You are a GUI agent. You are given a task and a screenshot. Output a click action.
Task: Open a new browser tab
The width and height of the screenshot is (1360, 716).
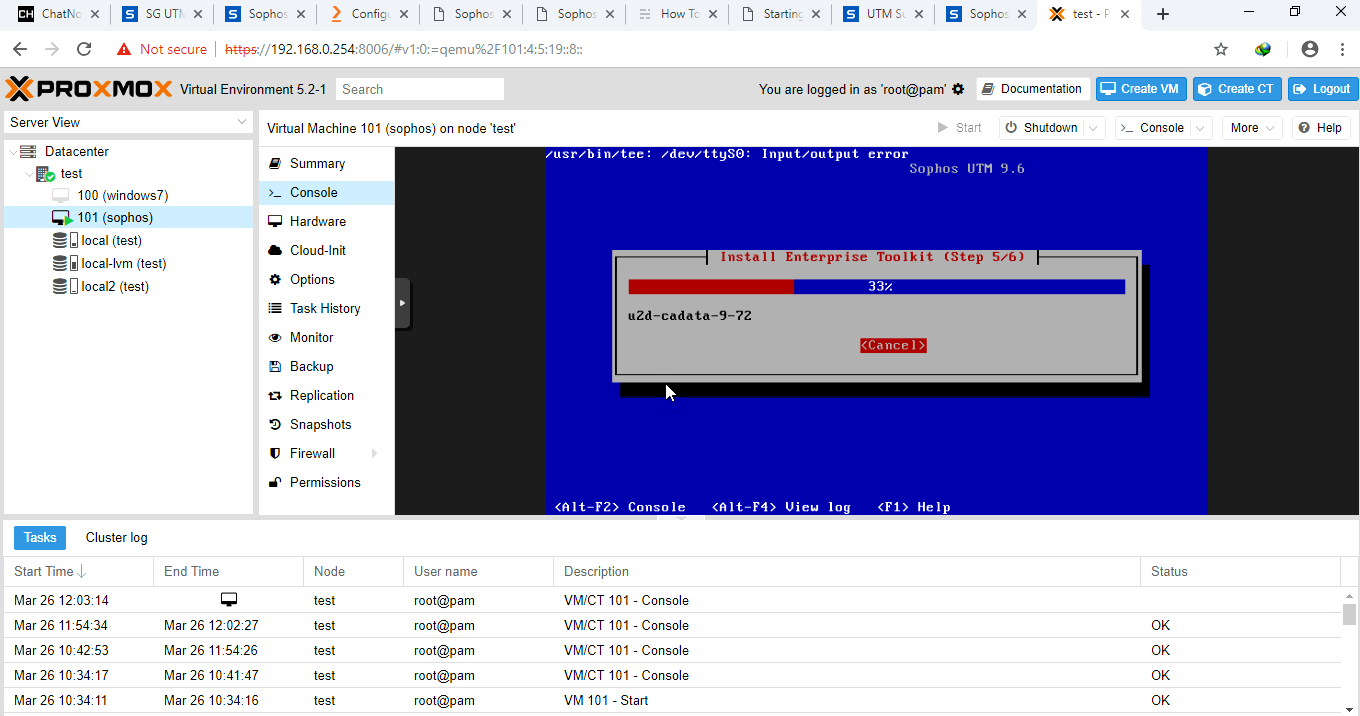(x=1163, y=14)
